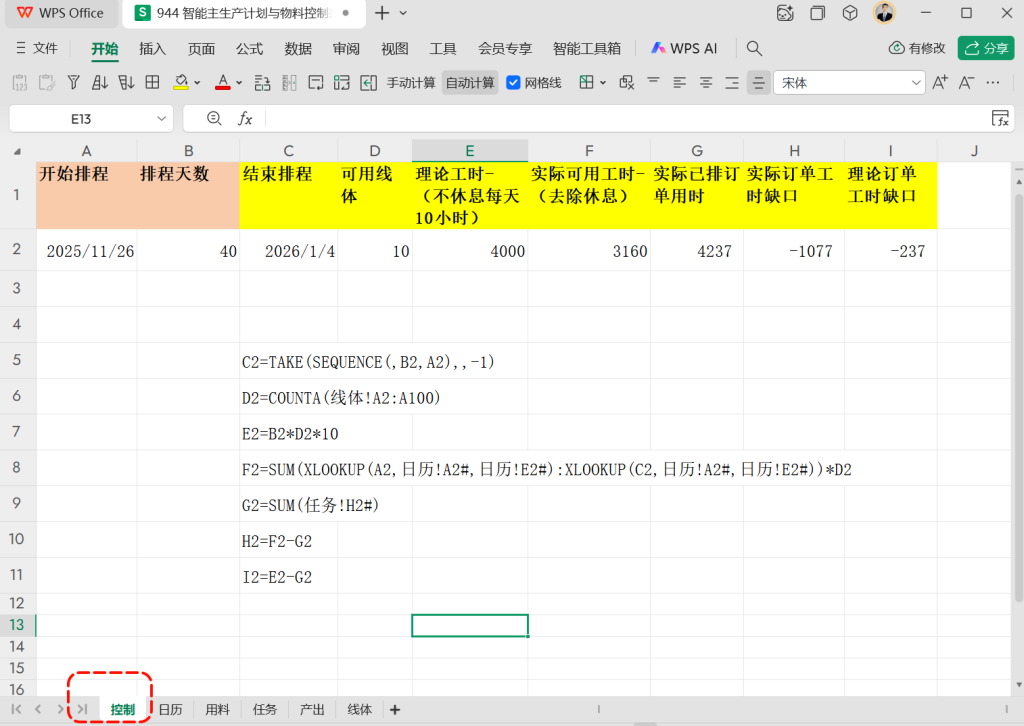This screenshot has height=726, width=1024.
Task: Open WPS AI assistant
Action: 684,48
